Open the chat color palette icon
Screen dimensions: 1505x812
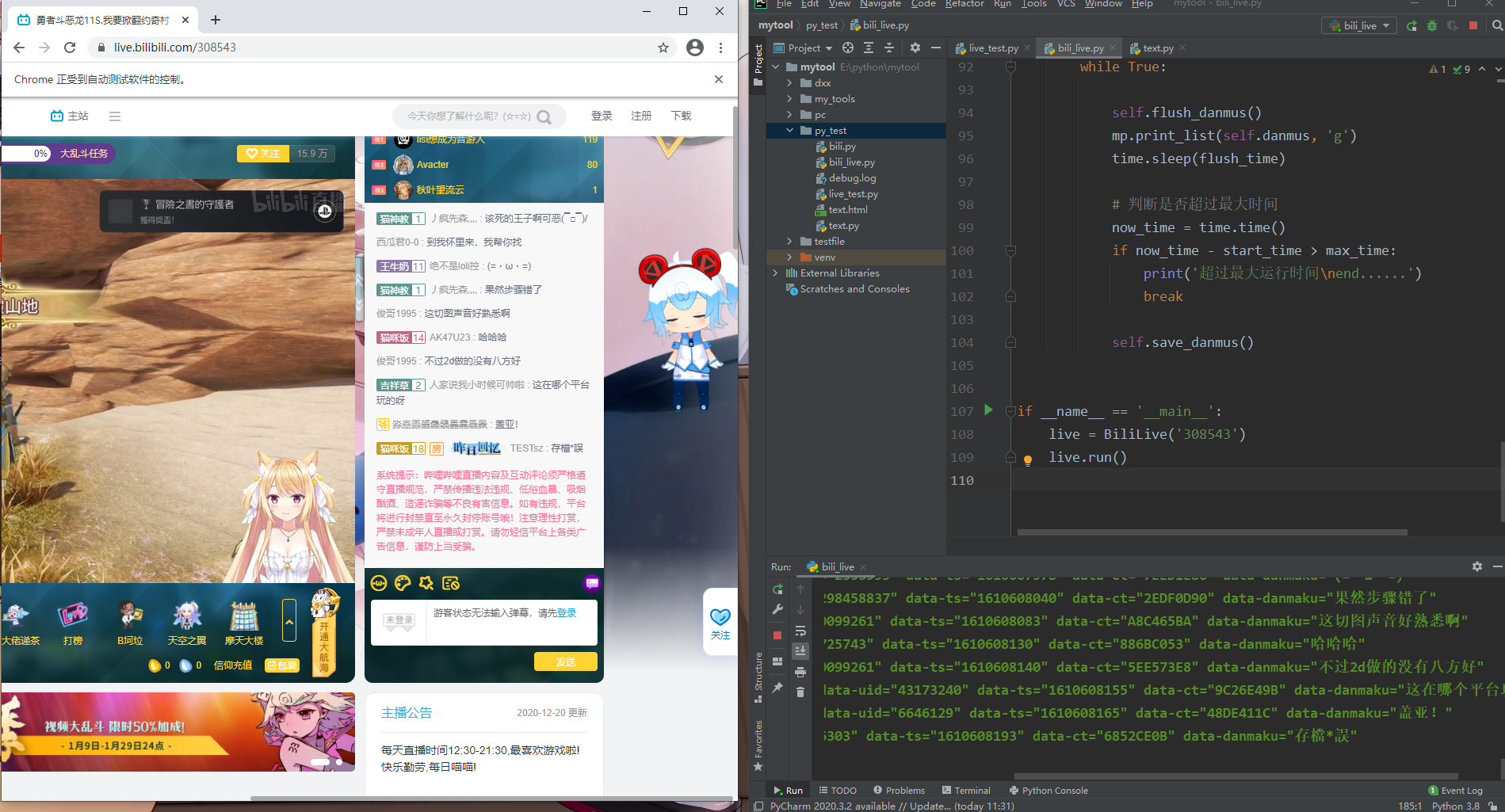[403, 583]
